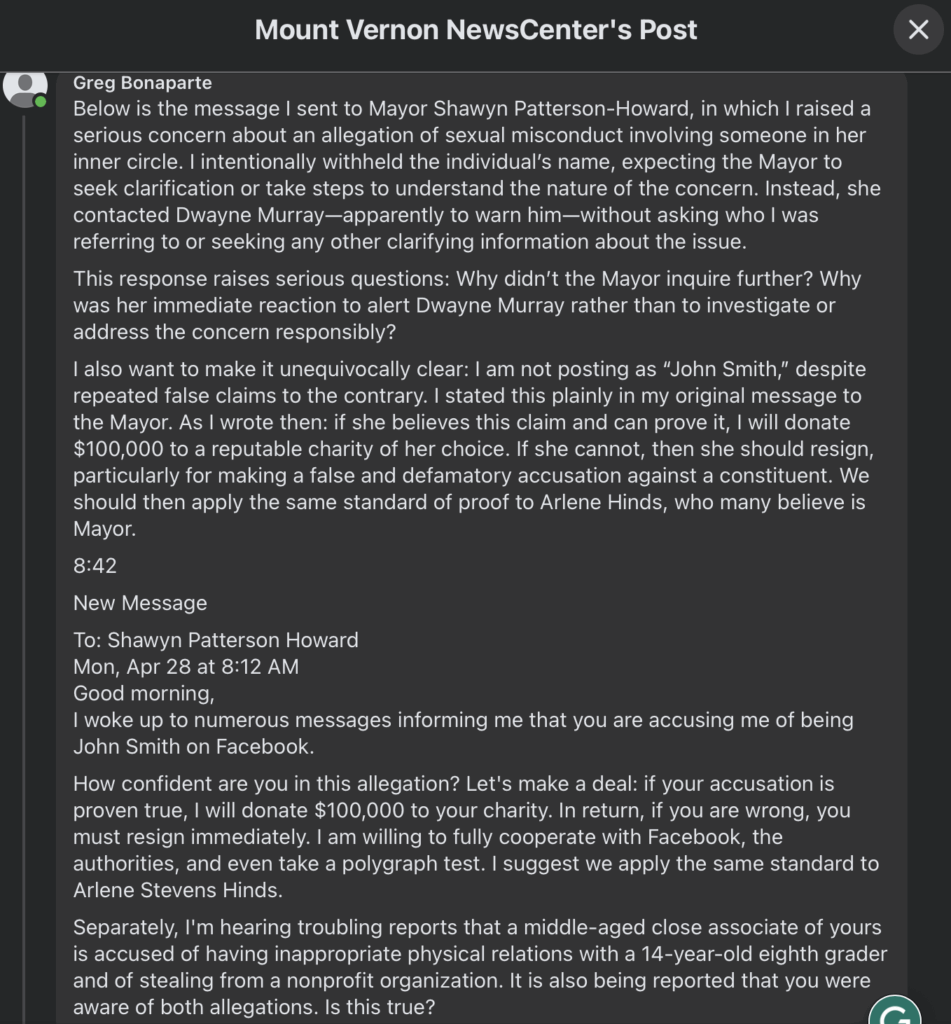Click the paragraph starting "How confident are you"
This screenshot has height=1024, width=951.
[x=475, y=823]
